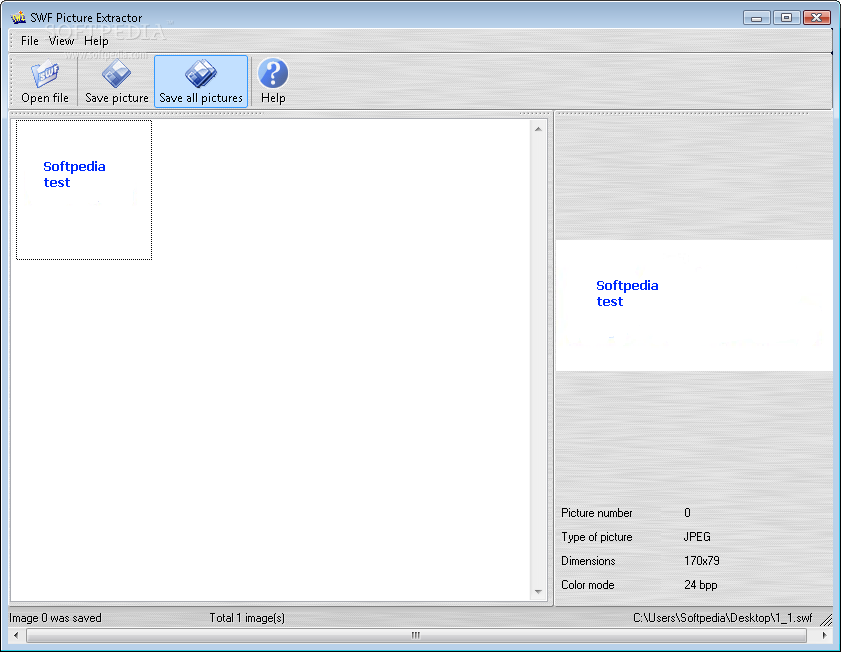Maximize the SWF Picture Extractor window
Screen dimensions: 841x652
[786, 18]
